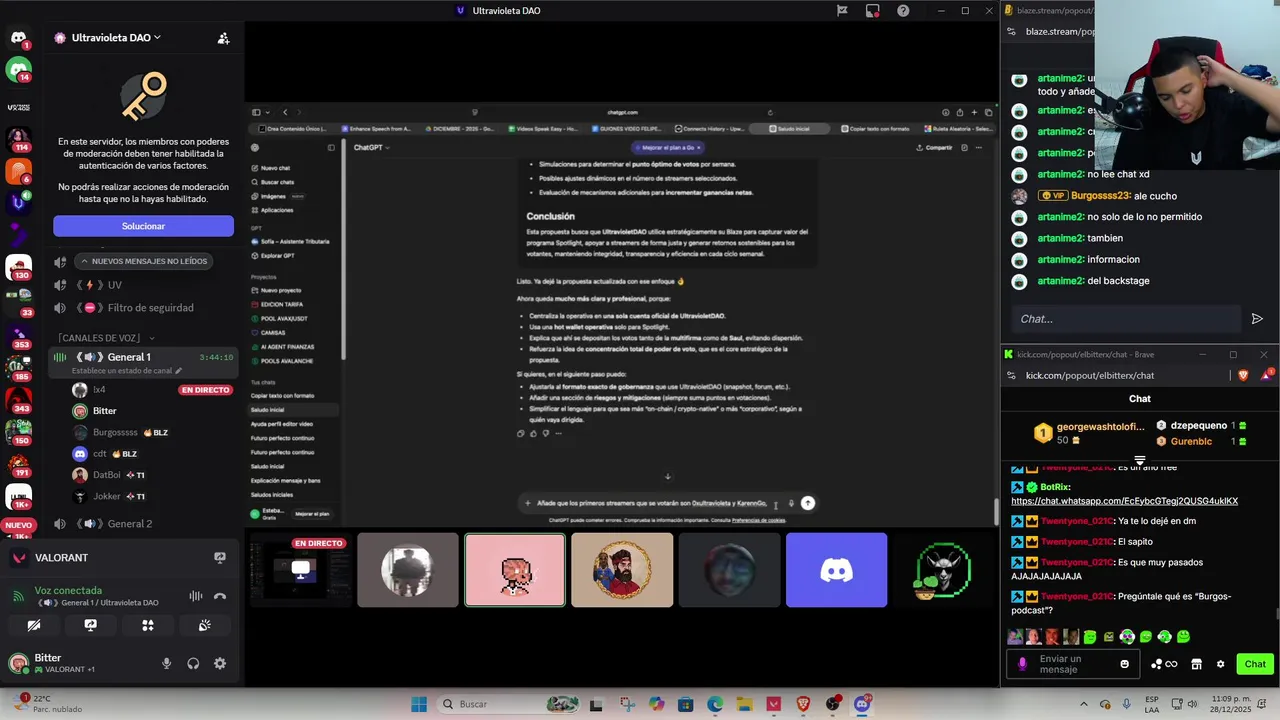Screen dimensions: 1280x720
Task: Disconnect from voice with the hang-up icon
Action: (220, 596)
